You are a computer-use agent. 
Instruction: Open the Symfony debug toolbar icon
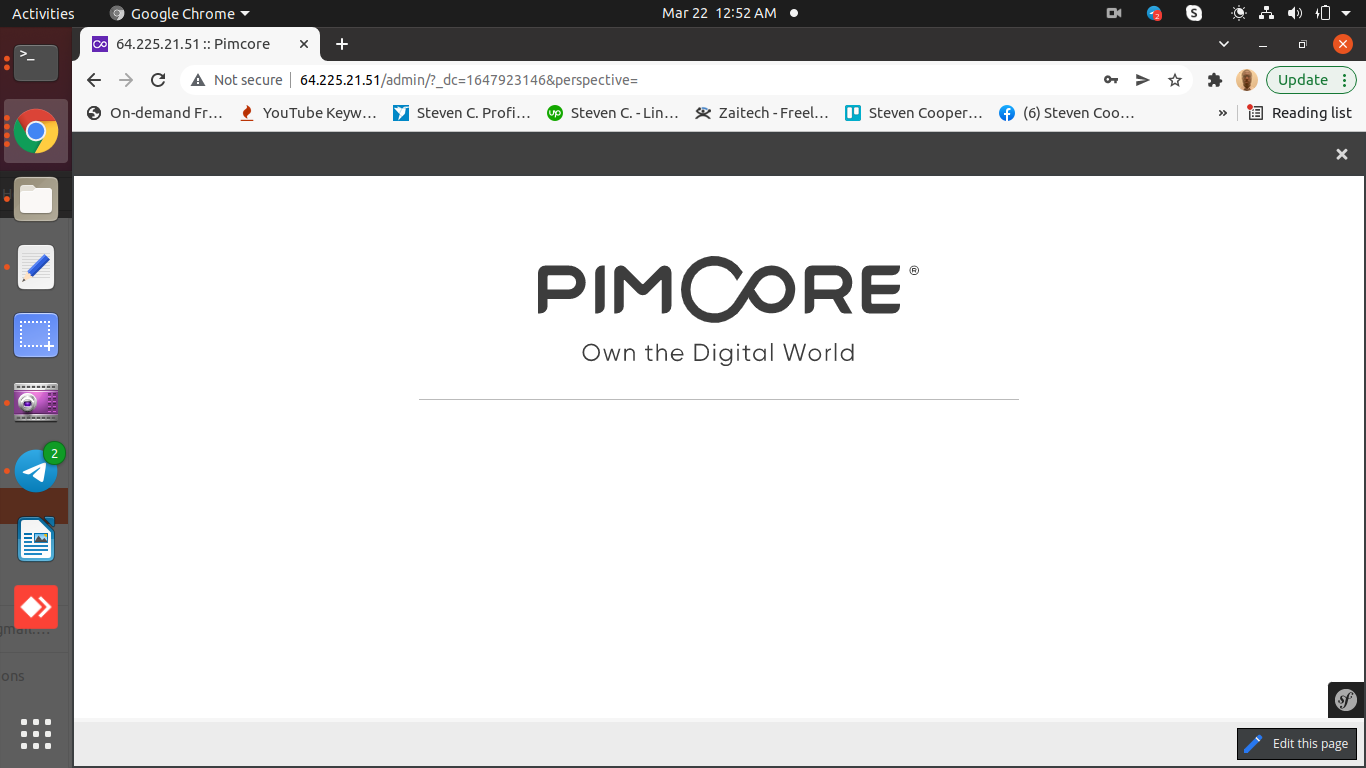point(1347,700)
